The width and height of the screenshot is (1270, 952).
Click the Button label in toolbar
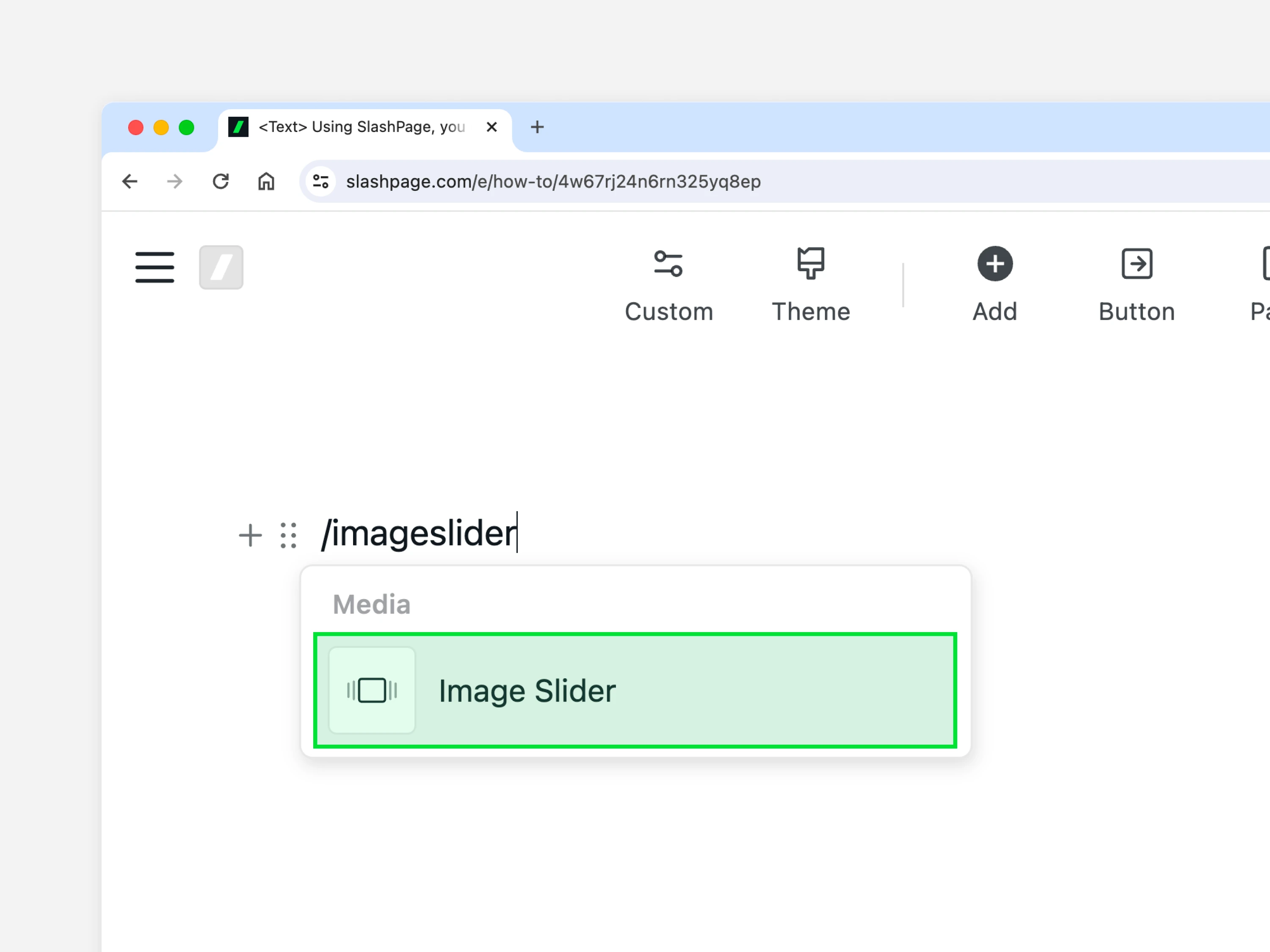(x=1137, y=311)
